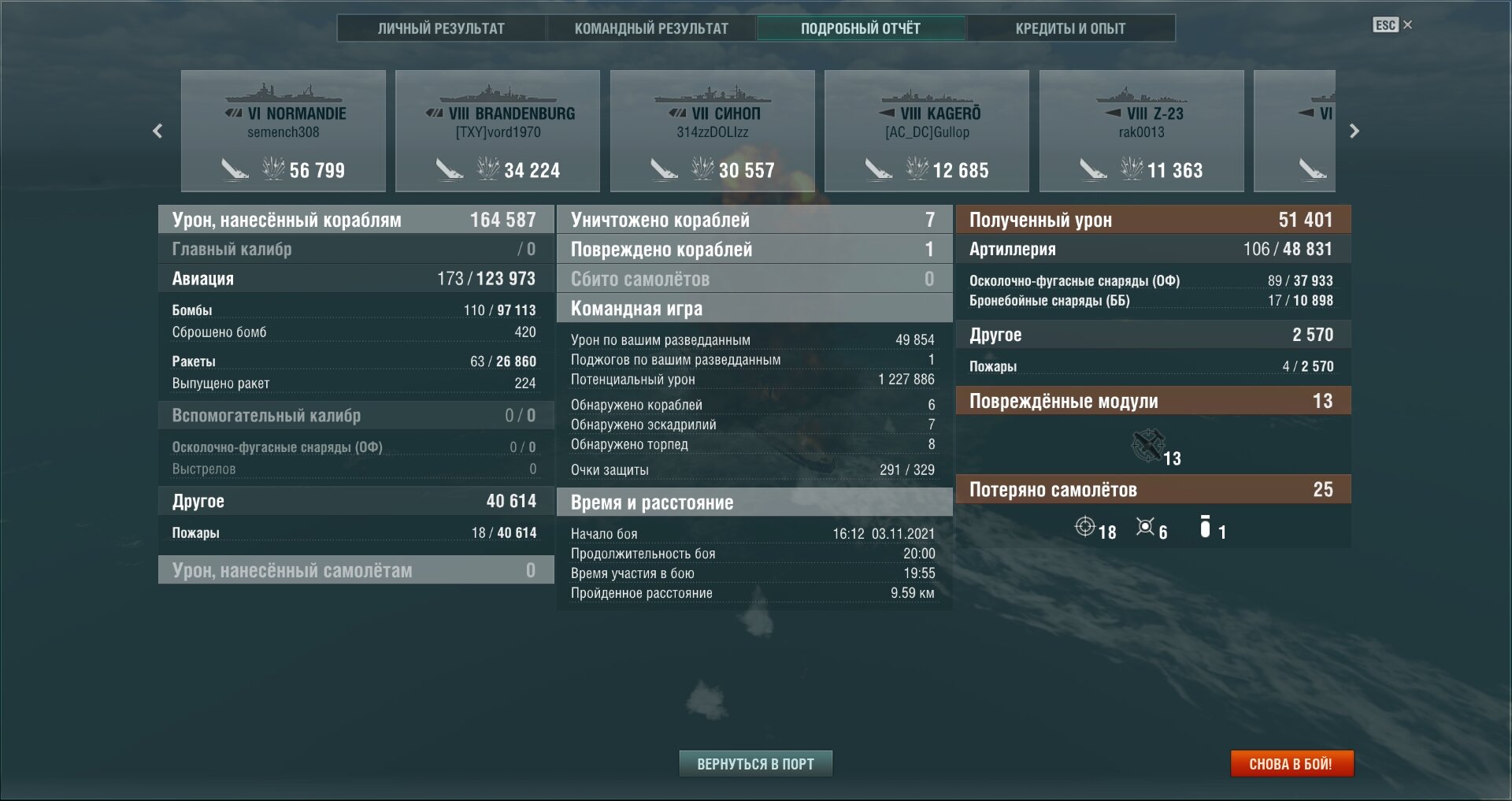Switch to the Личный результат tab
Image resolution: width=1512 pixels, height=801 pixels.
point(441,28)
